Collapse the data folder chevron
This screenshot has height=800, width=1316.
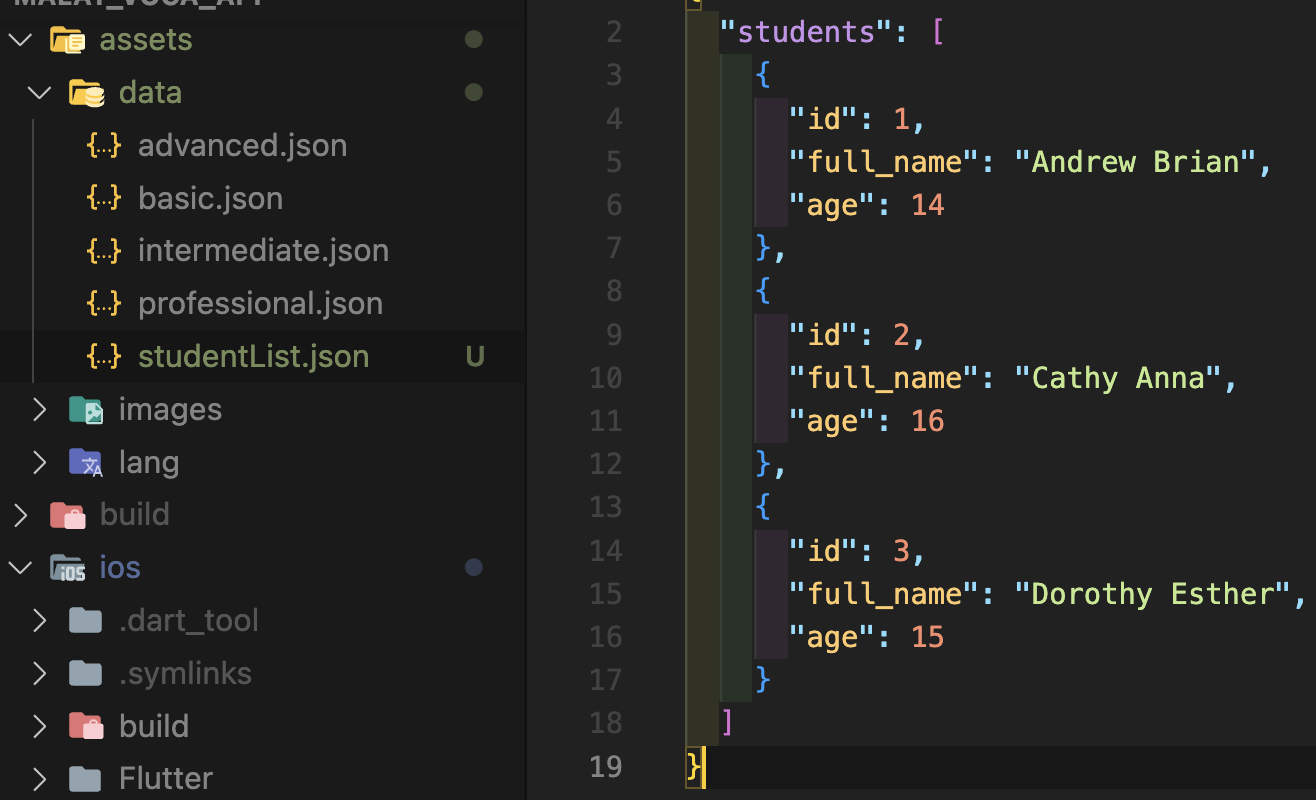(39, 93)
